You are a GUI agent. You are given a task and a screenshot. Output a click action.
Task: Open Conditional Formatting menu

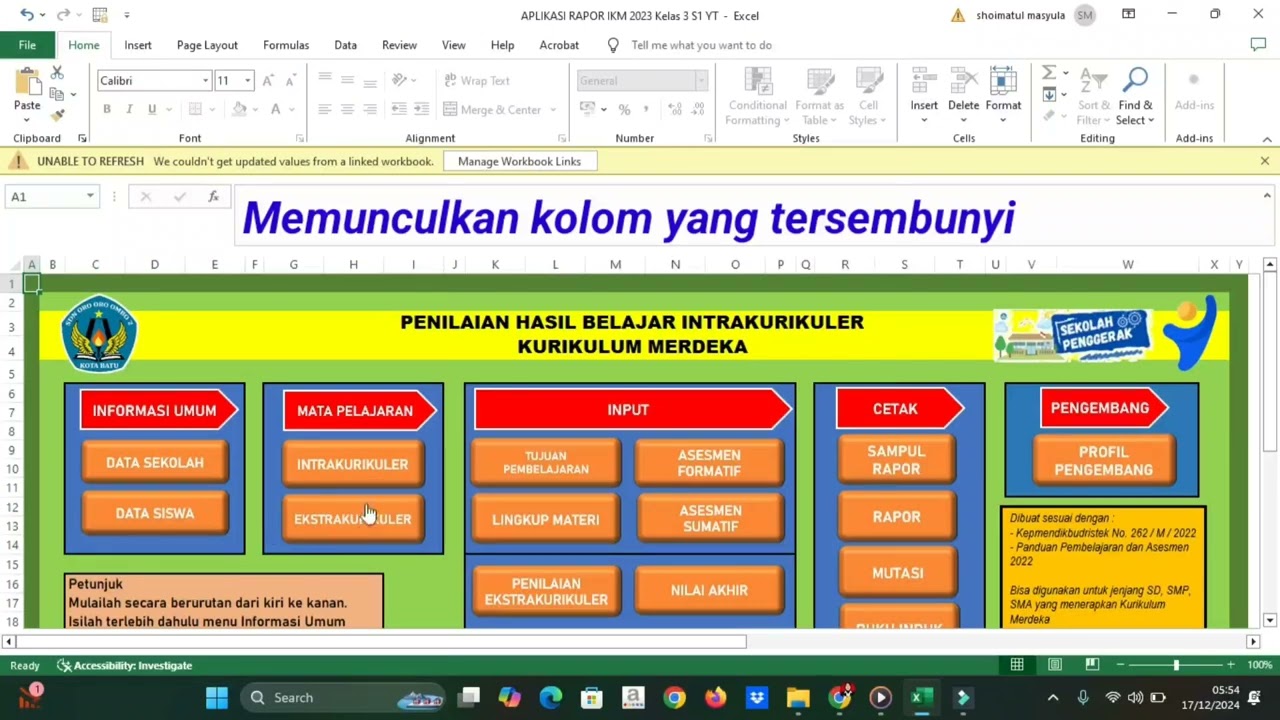click(757, 98)
